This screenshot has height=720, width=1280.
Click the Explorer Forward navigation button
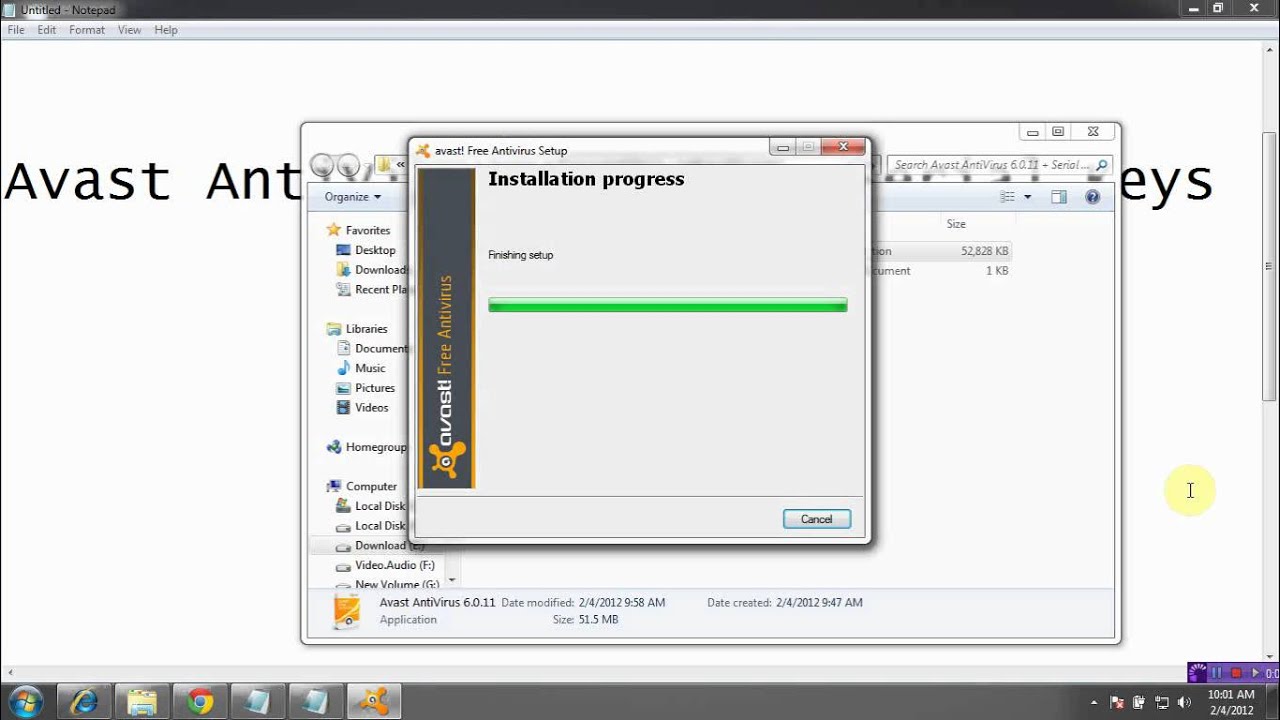pyautogui.click(x=348, y=165)
